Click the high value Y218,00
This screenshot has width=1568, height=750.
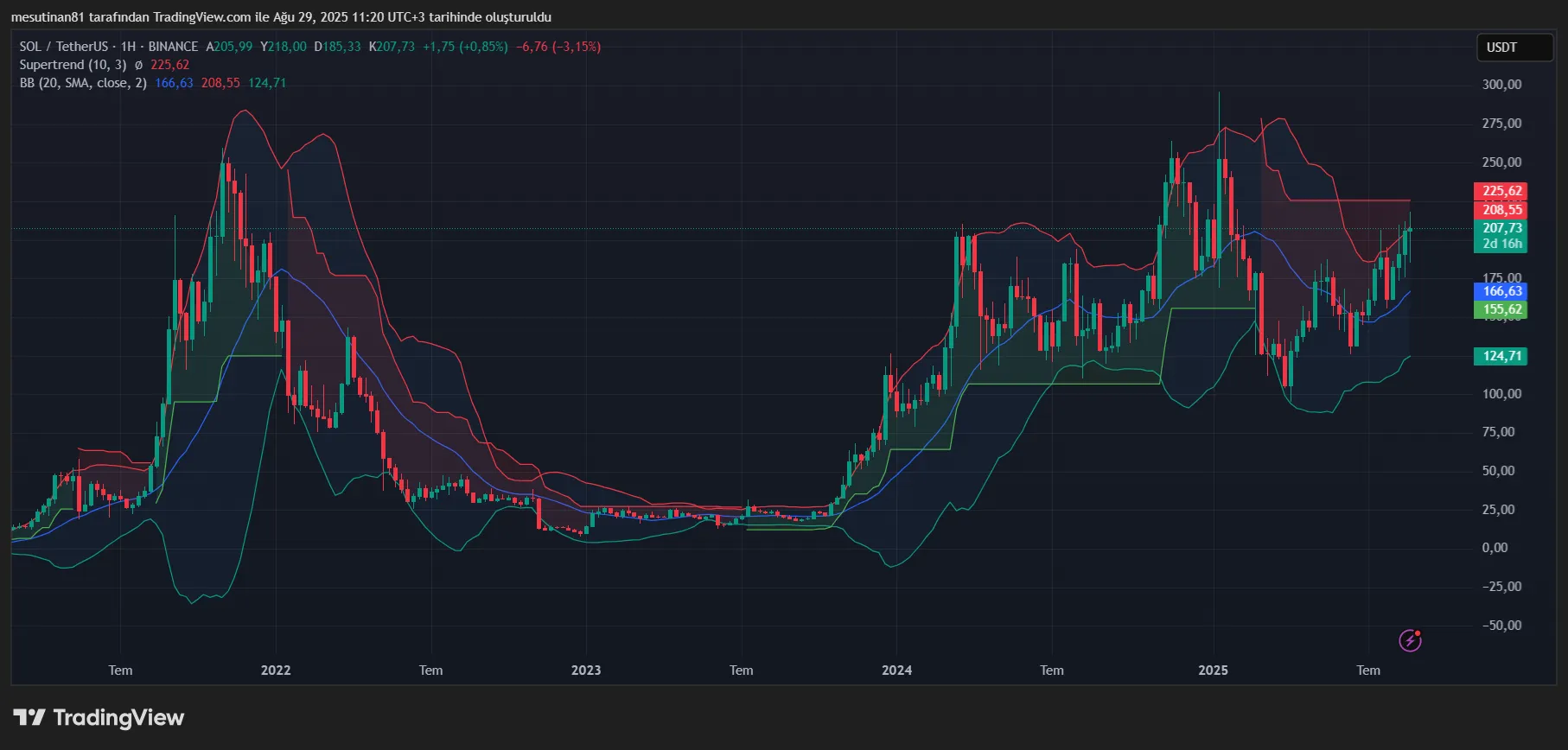pyautogui.click(x=284, y=47)
